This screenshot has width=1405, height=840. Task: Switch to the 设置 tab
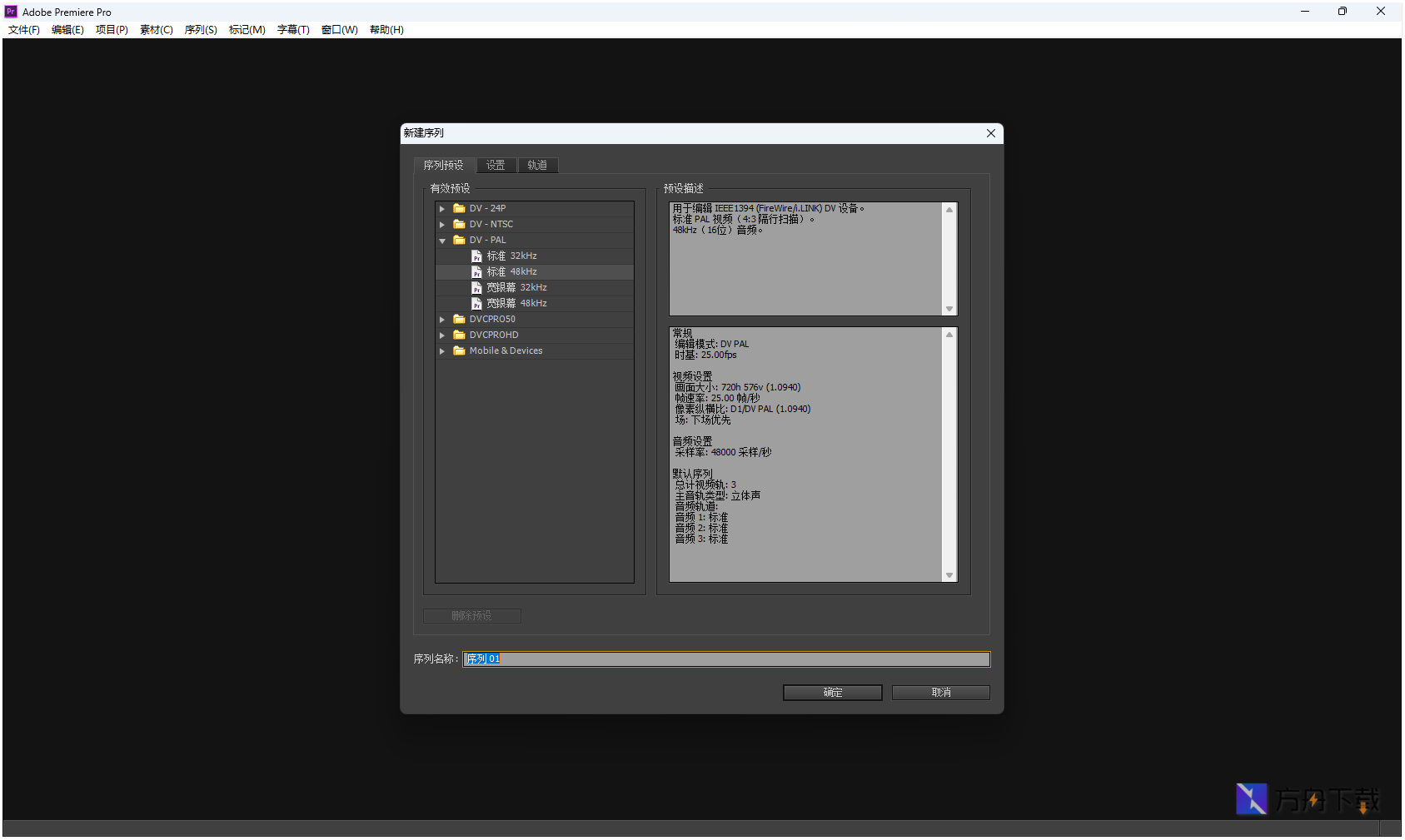pyautogui.click(x=496, y=165)
